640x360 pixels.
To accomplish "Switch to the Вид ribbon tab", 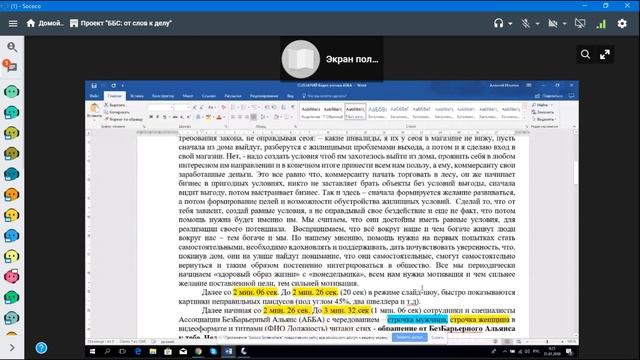I will [290, 96].
